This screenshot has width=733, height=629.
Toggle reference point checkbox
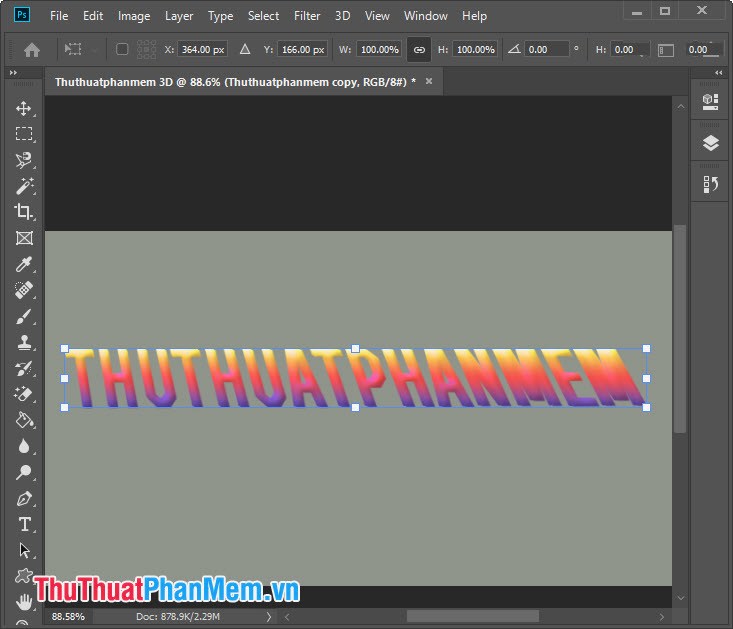[x=122, y=49]
